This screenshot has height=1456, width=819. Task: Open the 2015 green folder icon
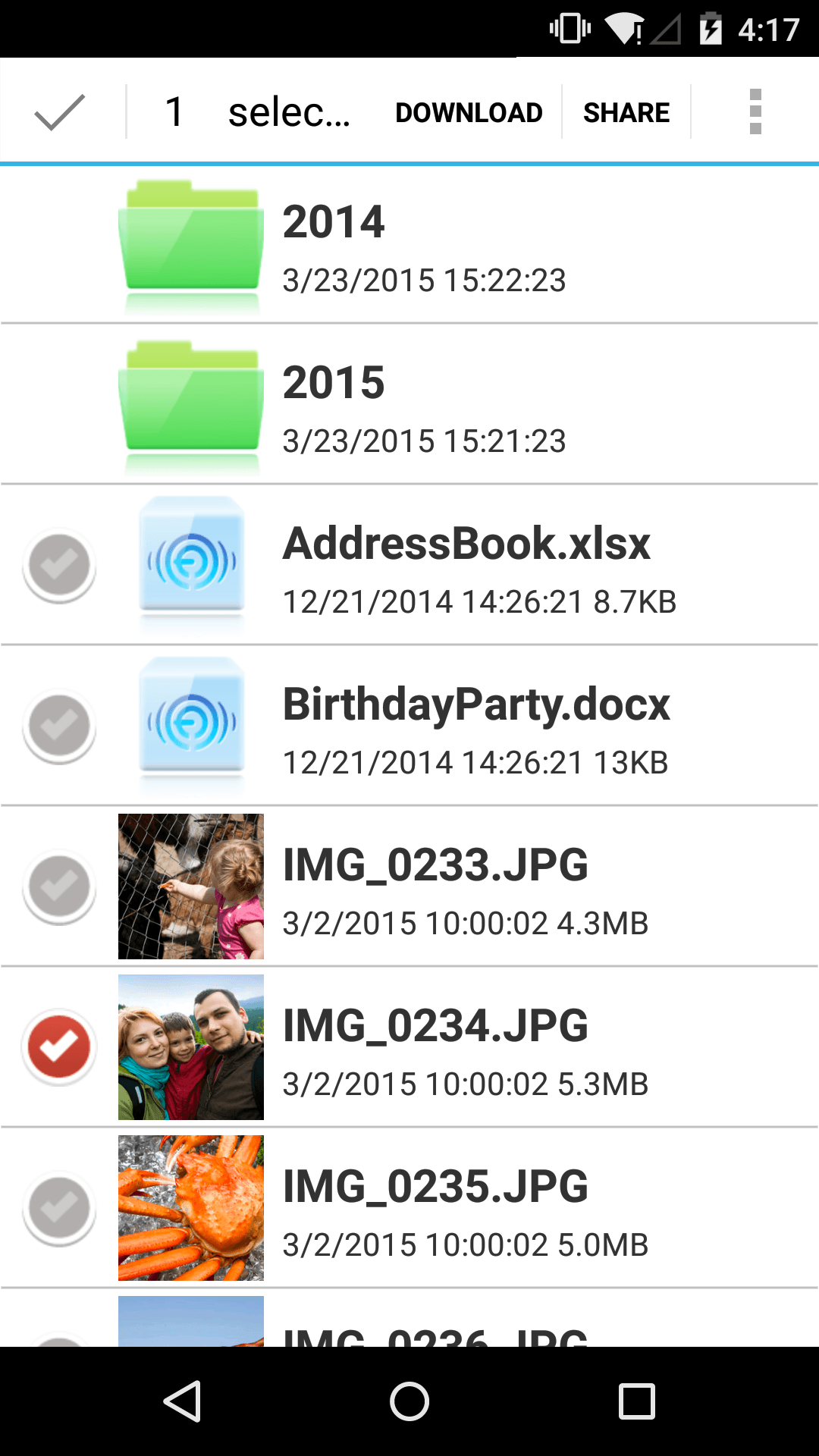(x=191, y=404)
